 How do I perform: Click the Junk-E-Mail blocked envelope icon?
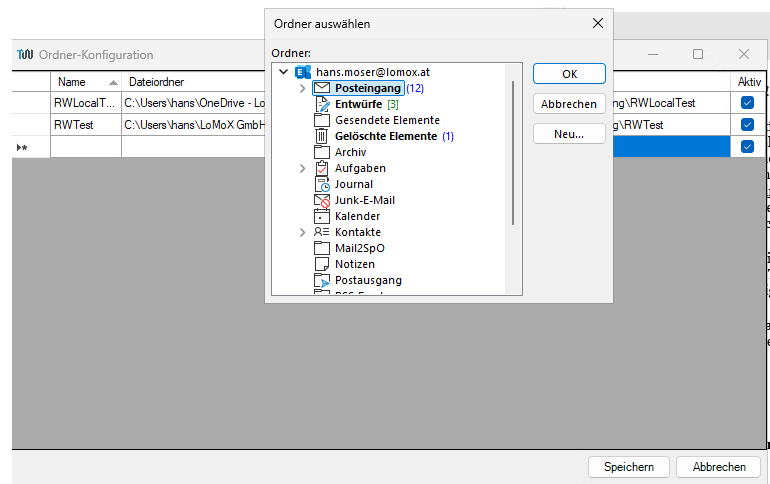click(x=322, y=200)
